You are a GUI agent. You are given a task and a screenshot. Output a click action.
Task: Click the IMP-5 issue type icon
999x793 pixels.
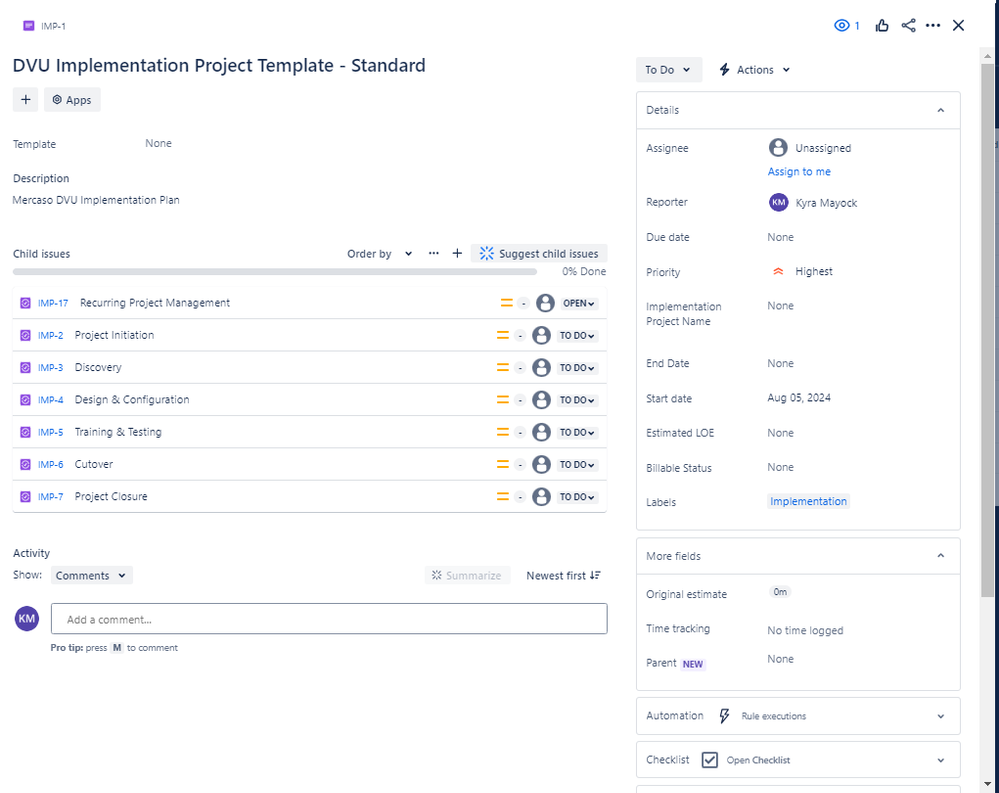pos(25,432)
